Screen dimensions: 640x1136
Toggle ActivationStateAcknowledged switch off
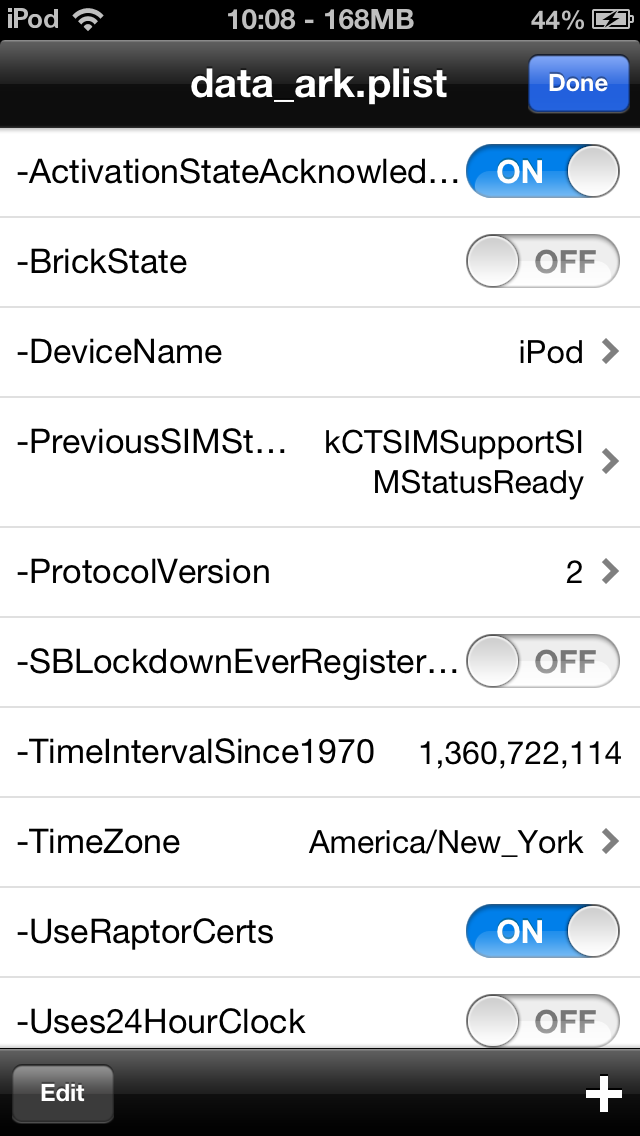pos(542,172)
